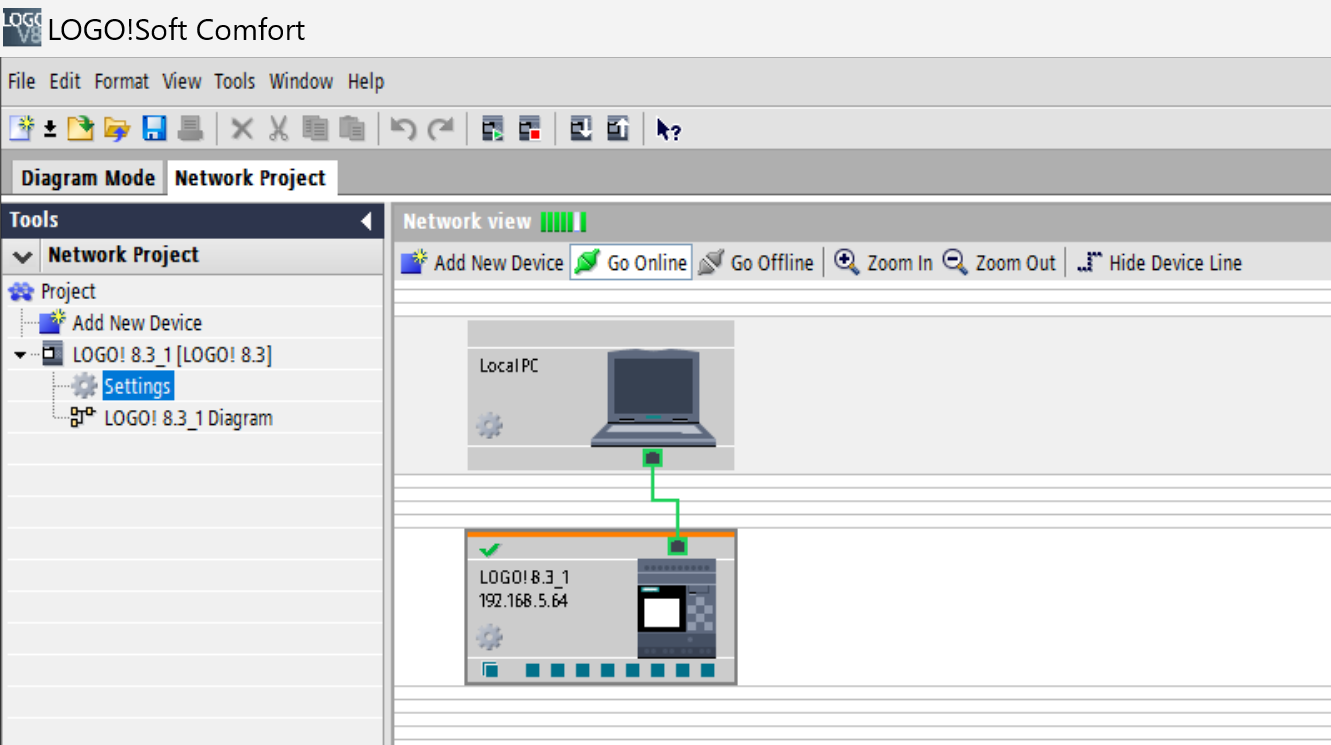Collapse the LOGO! 8.3_1 tree node
The width and height of the screenshot is (1331, 745).
click(x=20, y=355)
